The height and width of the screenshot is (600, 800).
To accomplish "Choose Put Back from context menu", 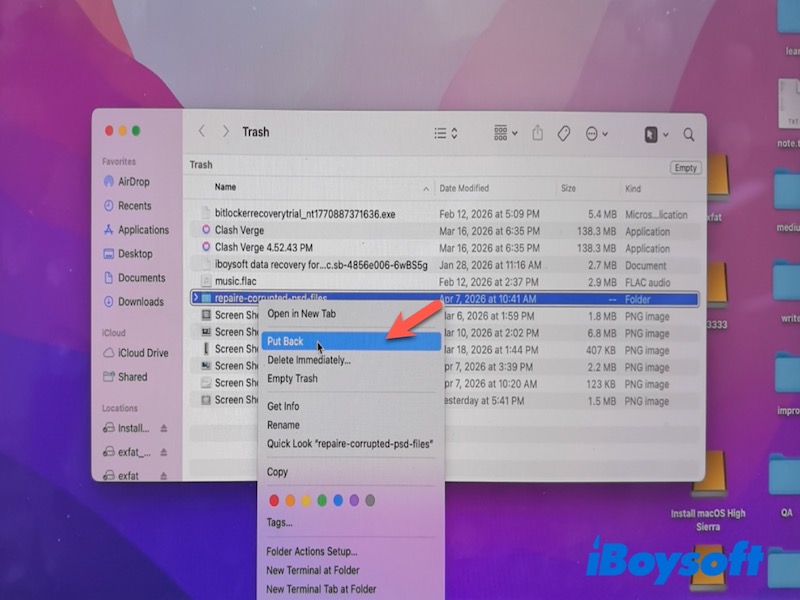I will click(x=286, y=342).
